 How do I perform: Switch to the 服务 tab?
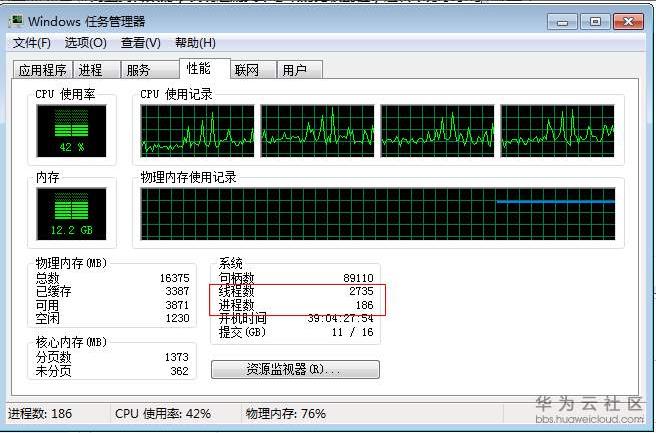tap(150, 70)
